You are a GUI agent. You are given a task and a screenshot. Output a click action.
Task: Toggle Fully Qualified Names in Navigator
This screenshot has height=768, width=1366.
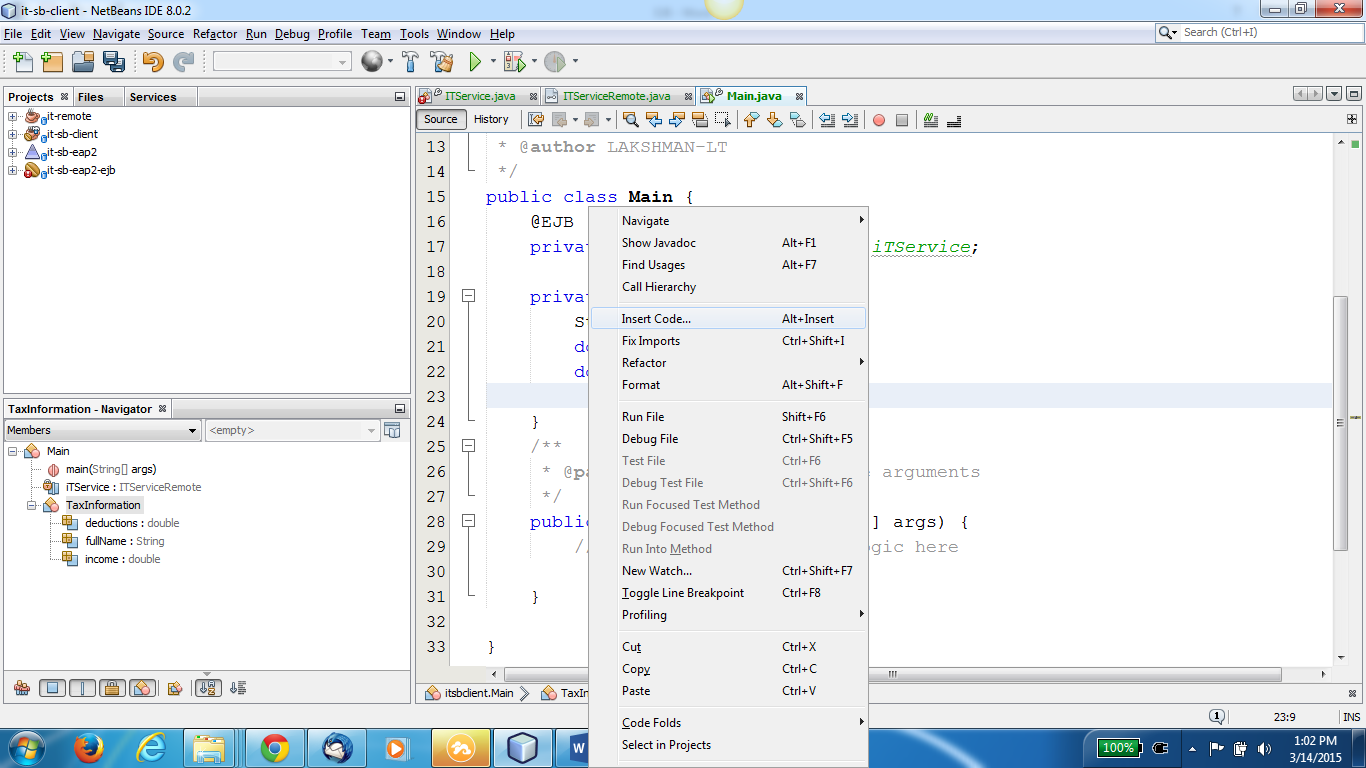175,688
